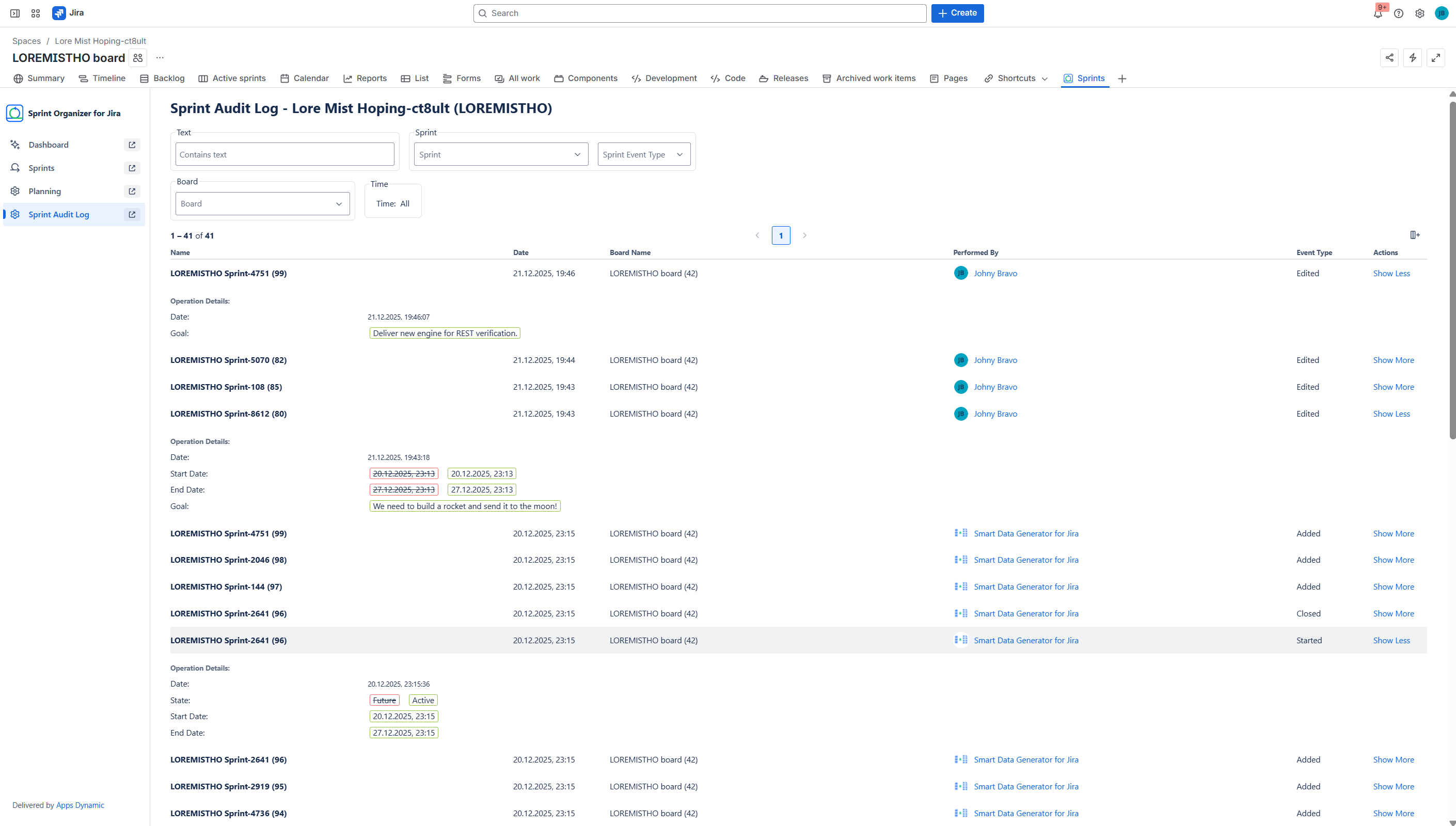Enter full screen with expand icon
The height and width of the screenshot is (826, 1456).
(1435, 58)
